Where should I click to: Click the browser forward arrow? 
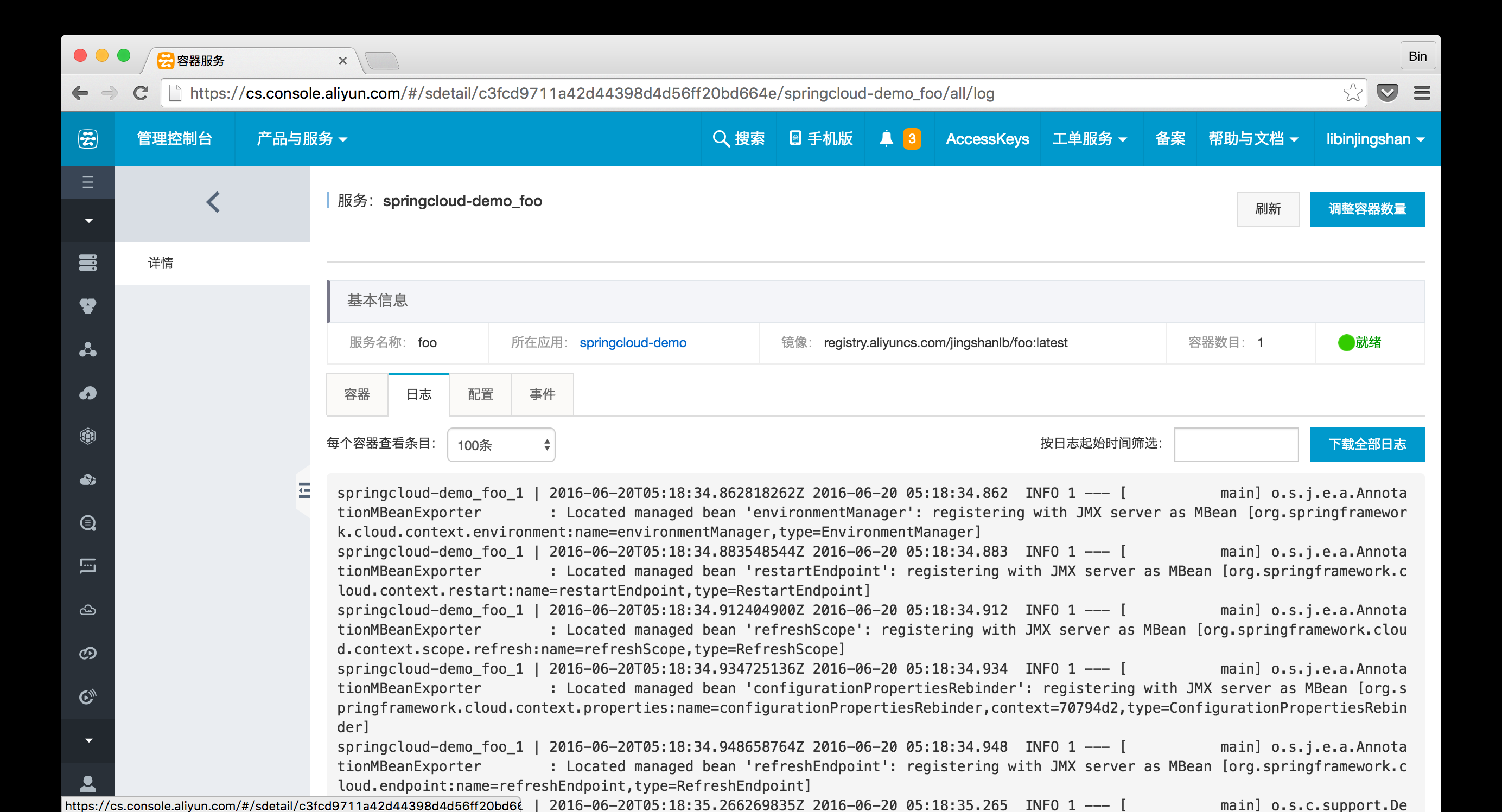(x=110, y=93)
